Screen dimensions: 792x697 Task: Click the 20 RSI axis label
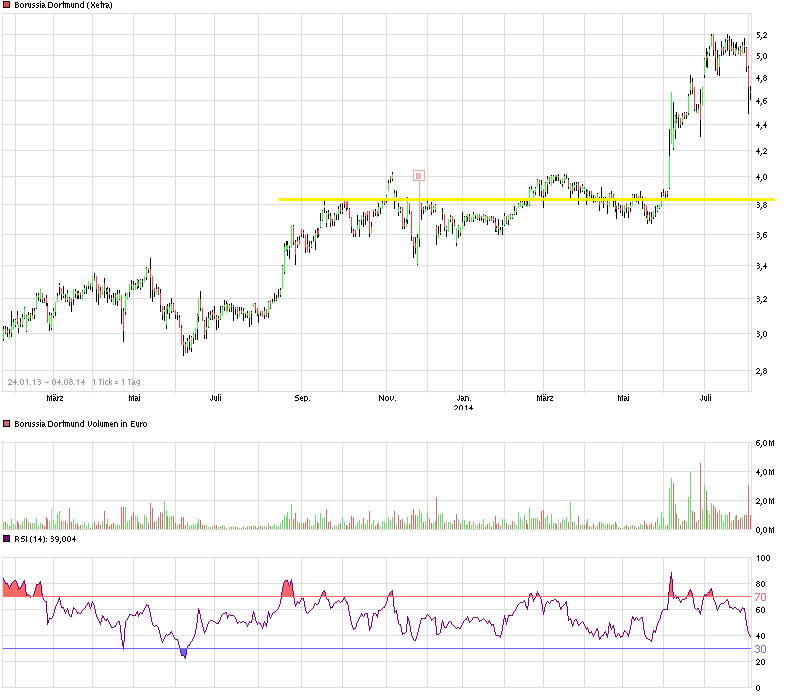(x=760, y=662)
